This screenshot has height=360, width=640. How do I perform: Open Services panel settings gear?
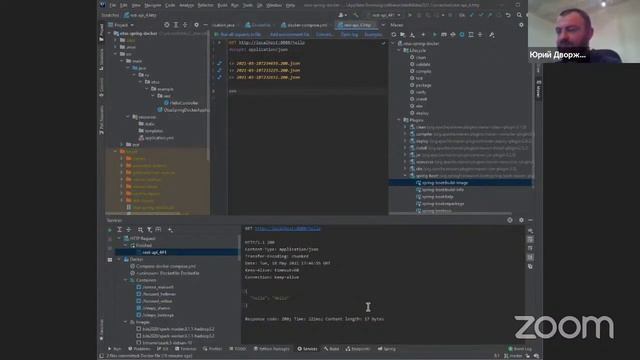[x=521, y=220]
